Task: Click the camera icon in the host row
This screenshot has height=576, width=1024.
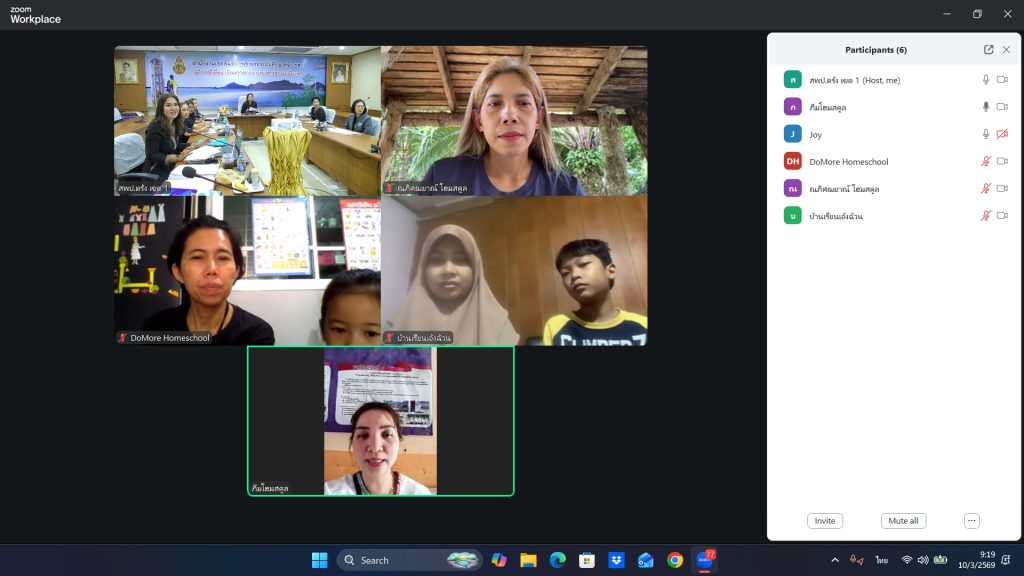Action: click(1002, 79)
